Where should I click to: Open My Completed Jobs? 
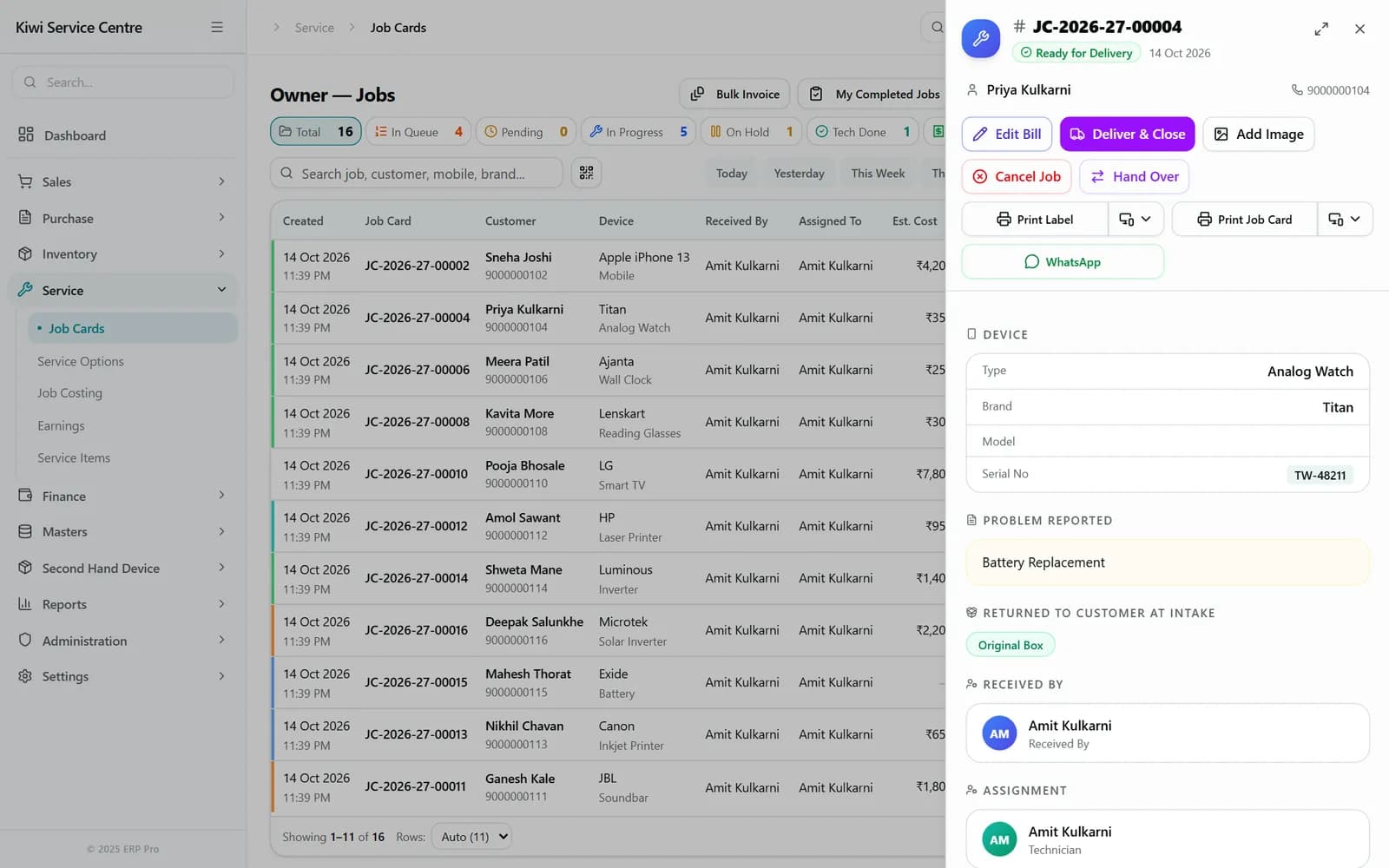coord(872,94)
